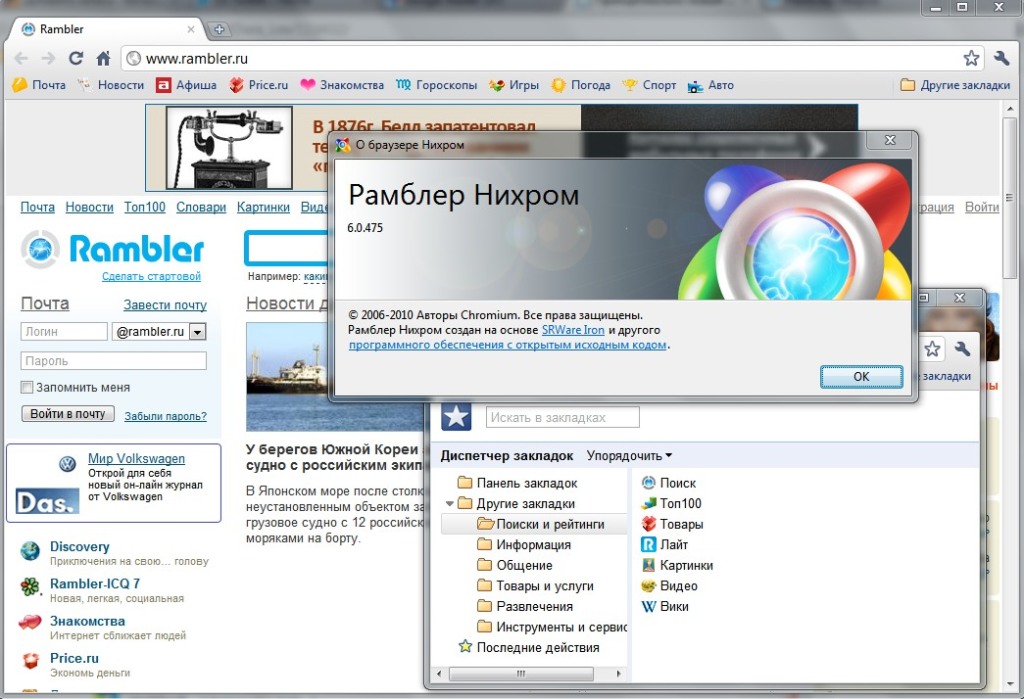This screenshot has width=1024, height=699.
Task: Focus the Логин input field
Action: tap(64, 331)
